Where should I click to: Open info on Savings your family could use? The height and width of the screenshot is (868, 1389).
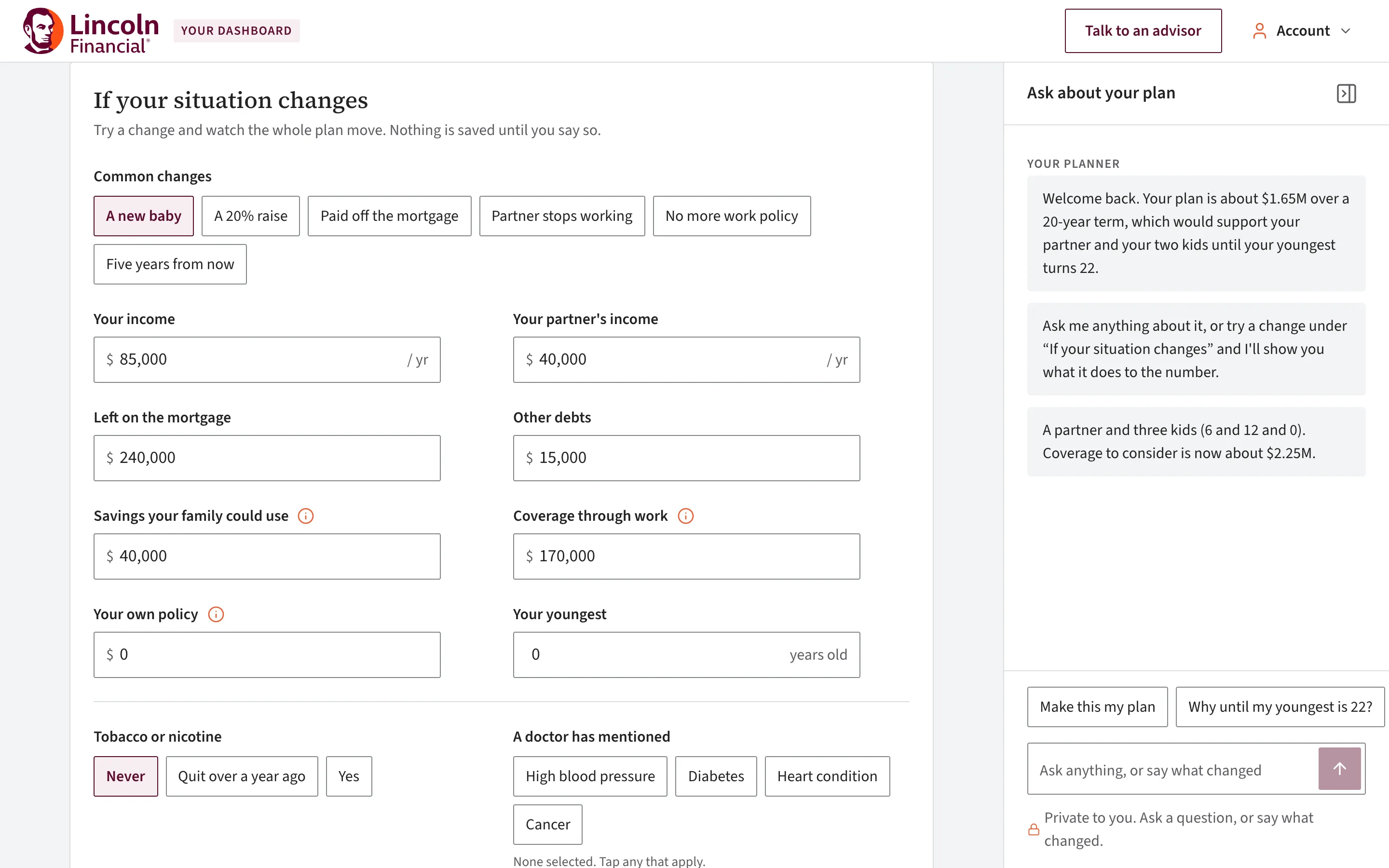(x=306, y=516)
